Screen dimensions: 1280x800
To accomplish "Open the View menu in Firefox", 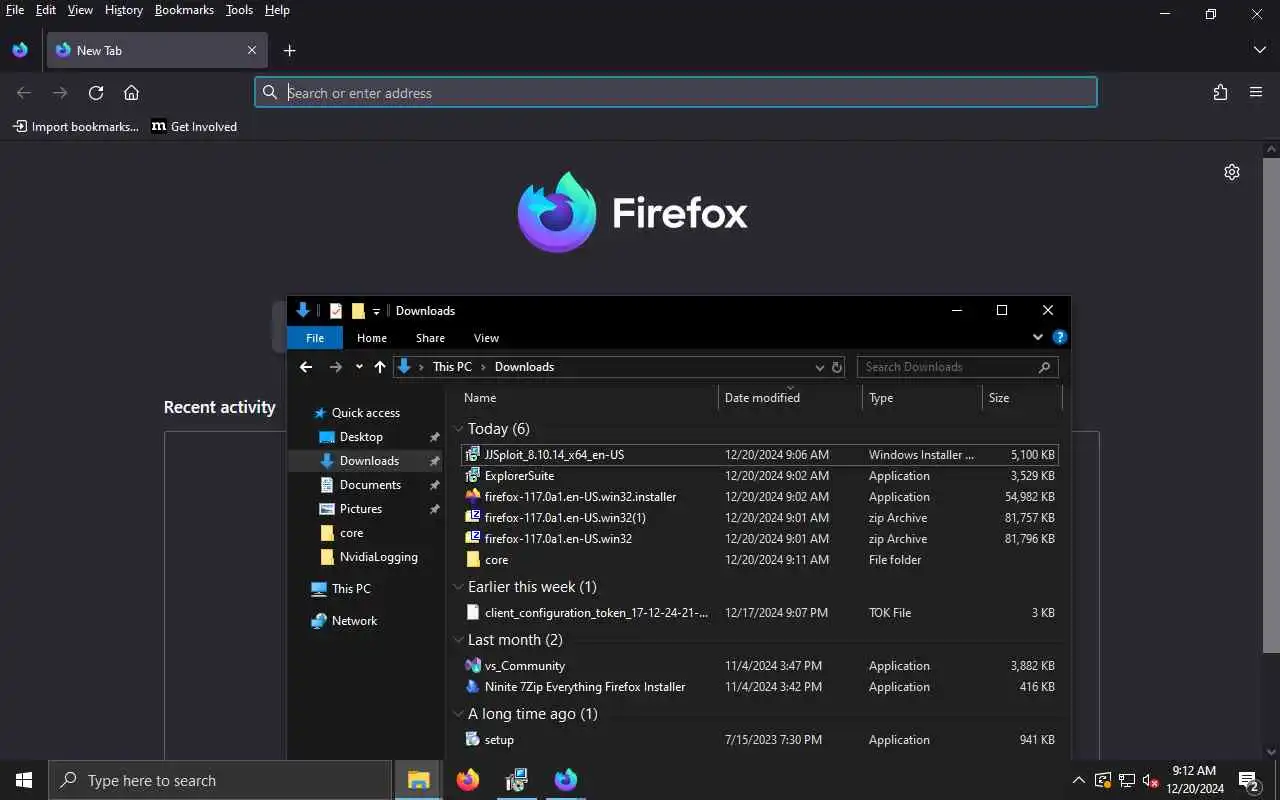I will click(80, 10).
